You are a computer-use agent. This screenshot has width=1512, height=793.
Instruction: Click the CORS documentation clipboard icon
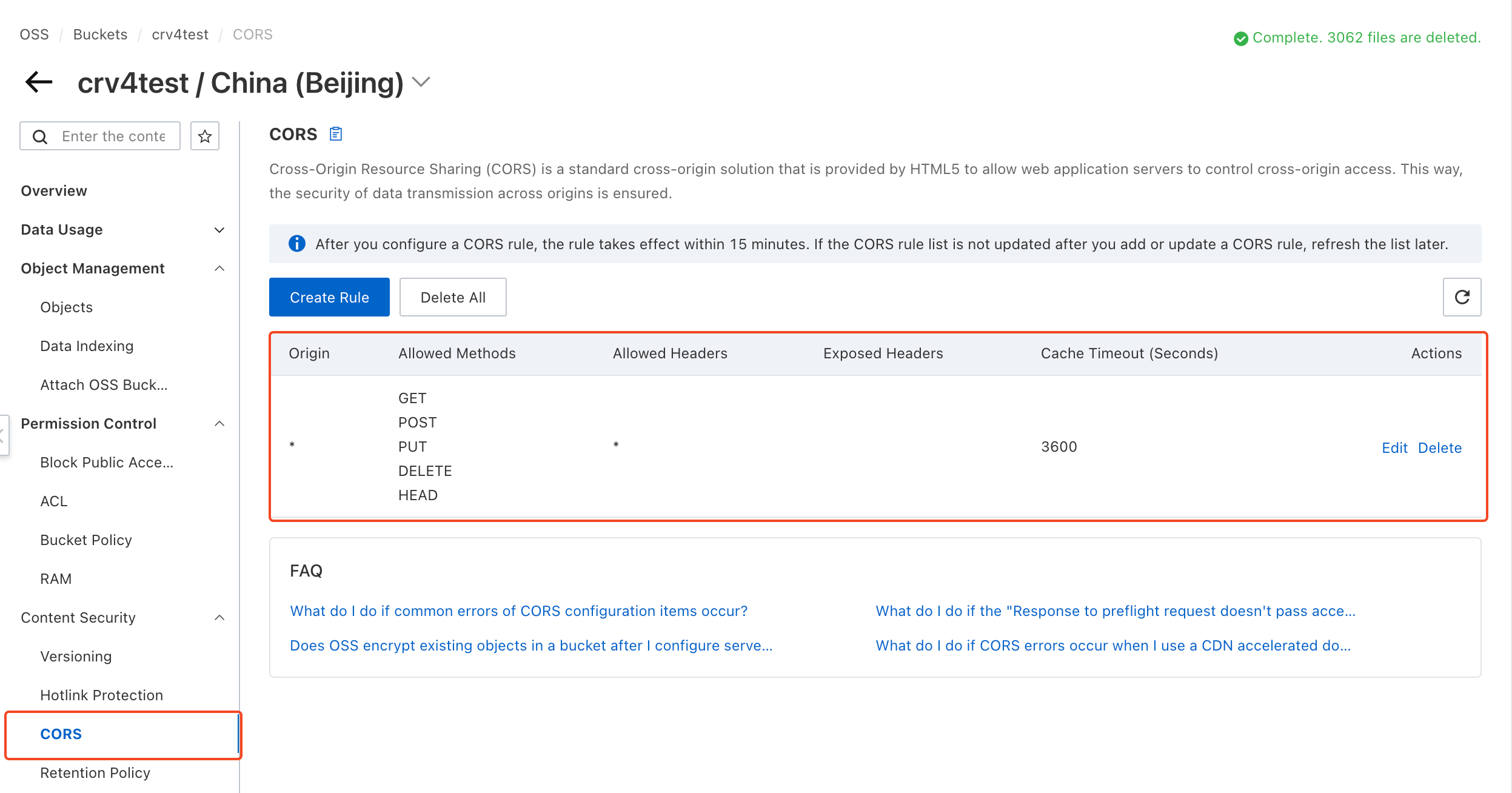(335, 134)
